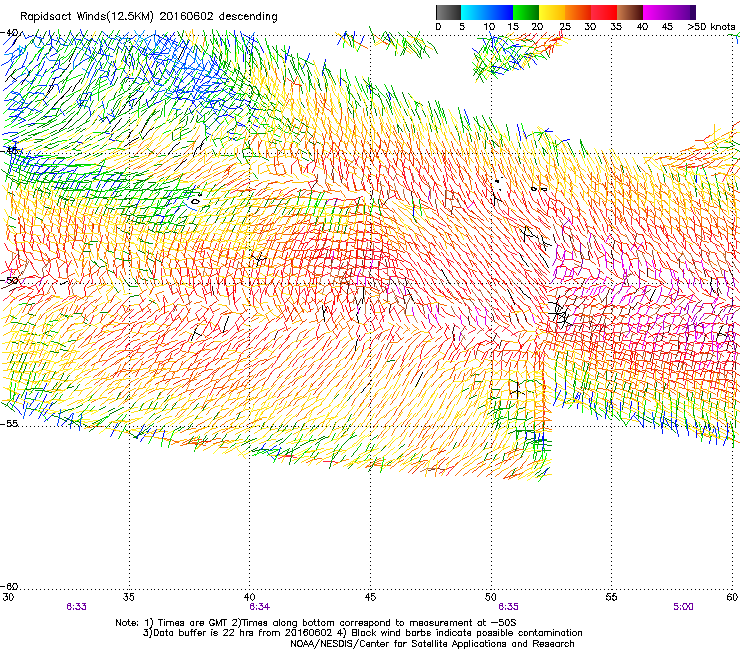Click the blue 10–15 knots legend segment
This screenshot has height=650, width=740.
pyautogui.click(x=500, y=12)
